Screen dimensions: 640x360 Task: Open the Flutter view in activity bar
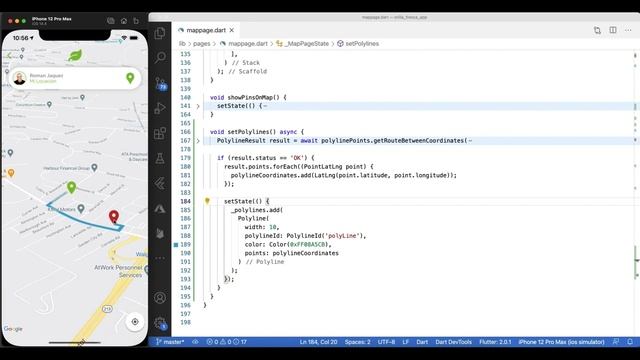pos(160,183)
